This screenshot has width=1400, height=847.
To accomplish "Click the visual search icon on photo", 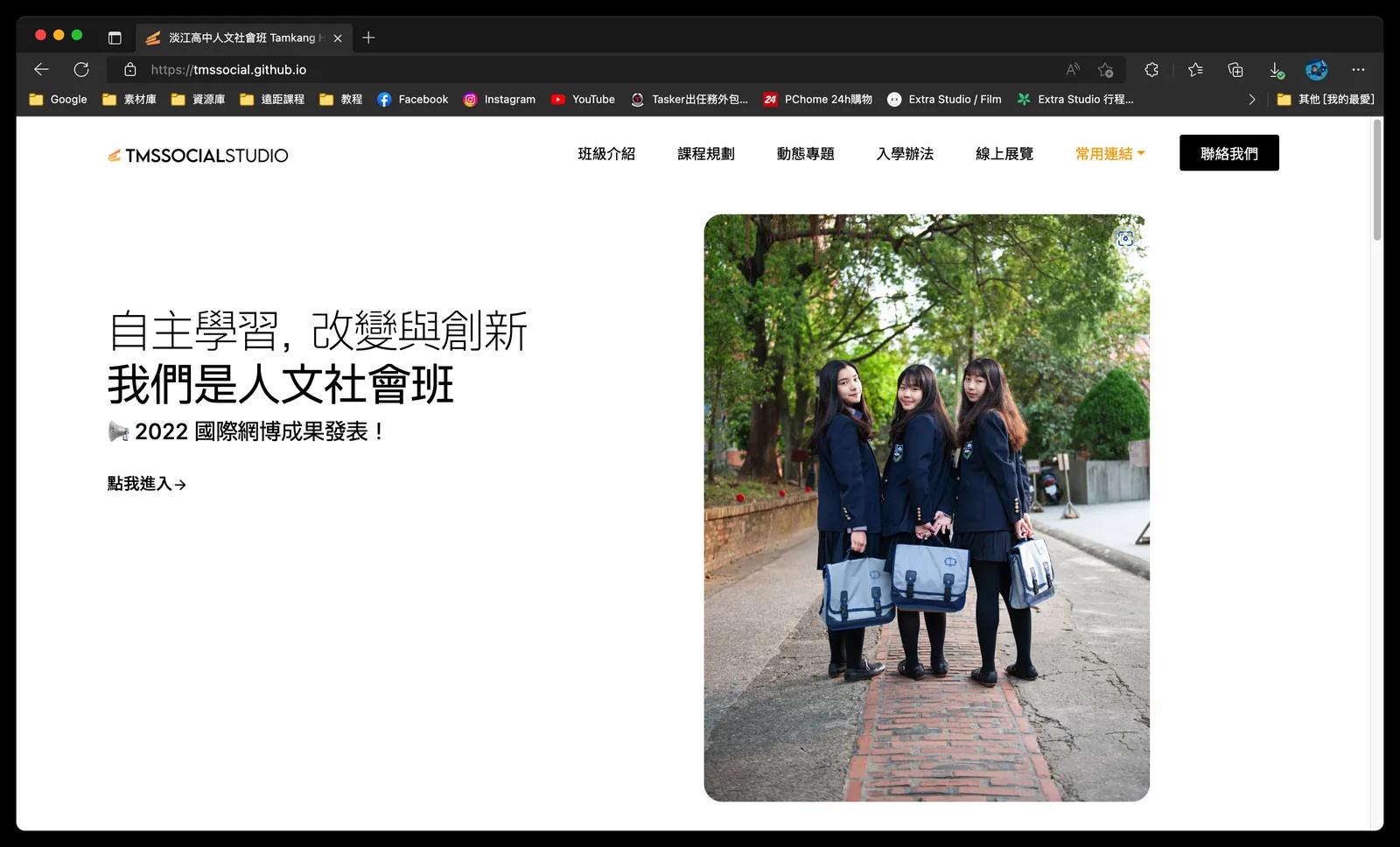I will (1125, 238).
